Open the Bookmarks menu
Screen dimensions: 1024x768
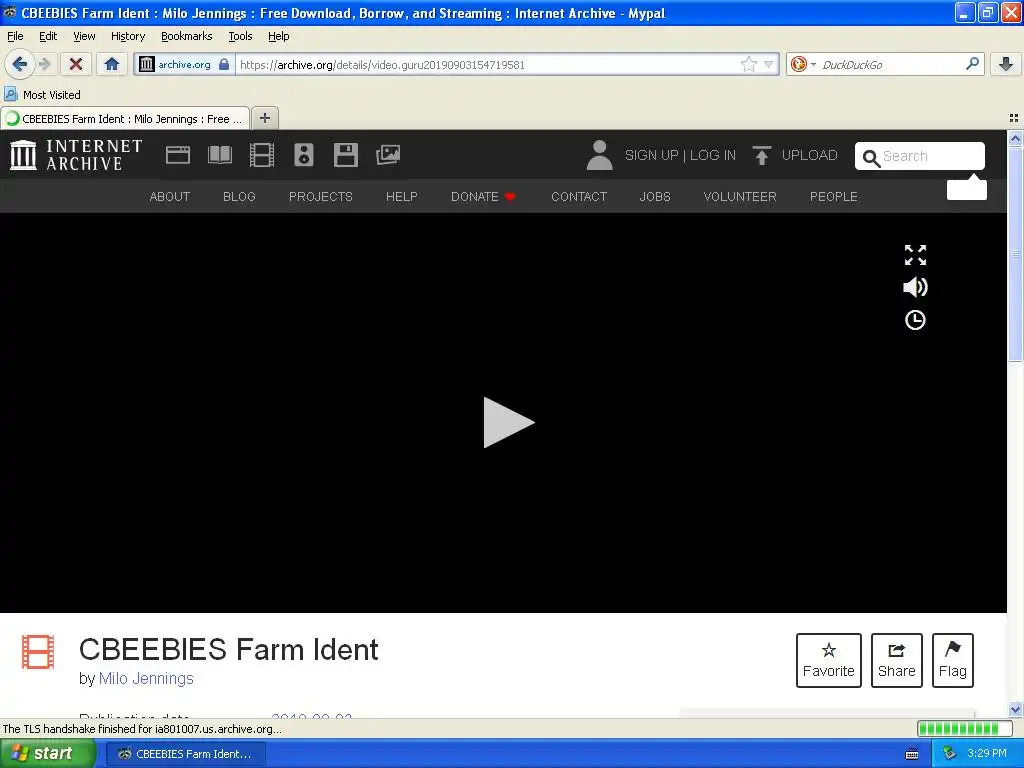[187, 36]
